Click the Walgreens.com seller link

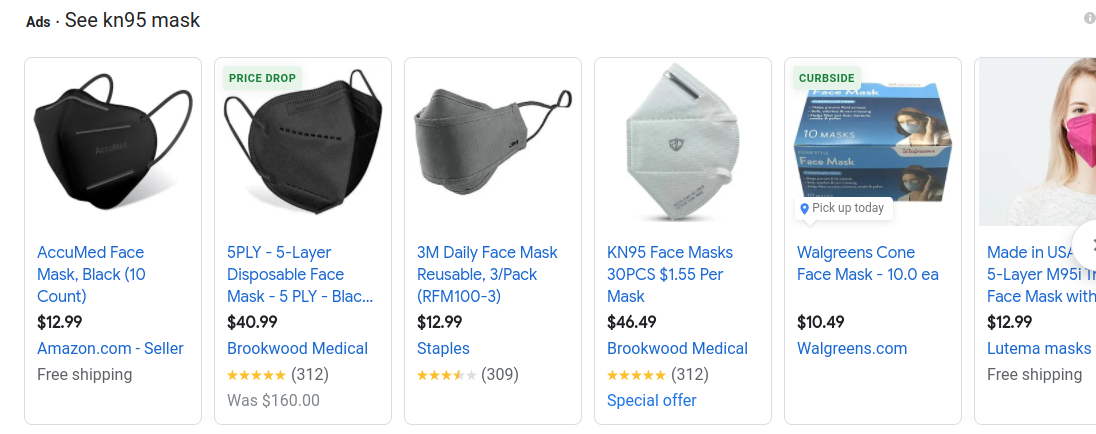pyautogui.click(x=852, y=349)
